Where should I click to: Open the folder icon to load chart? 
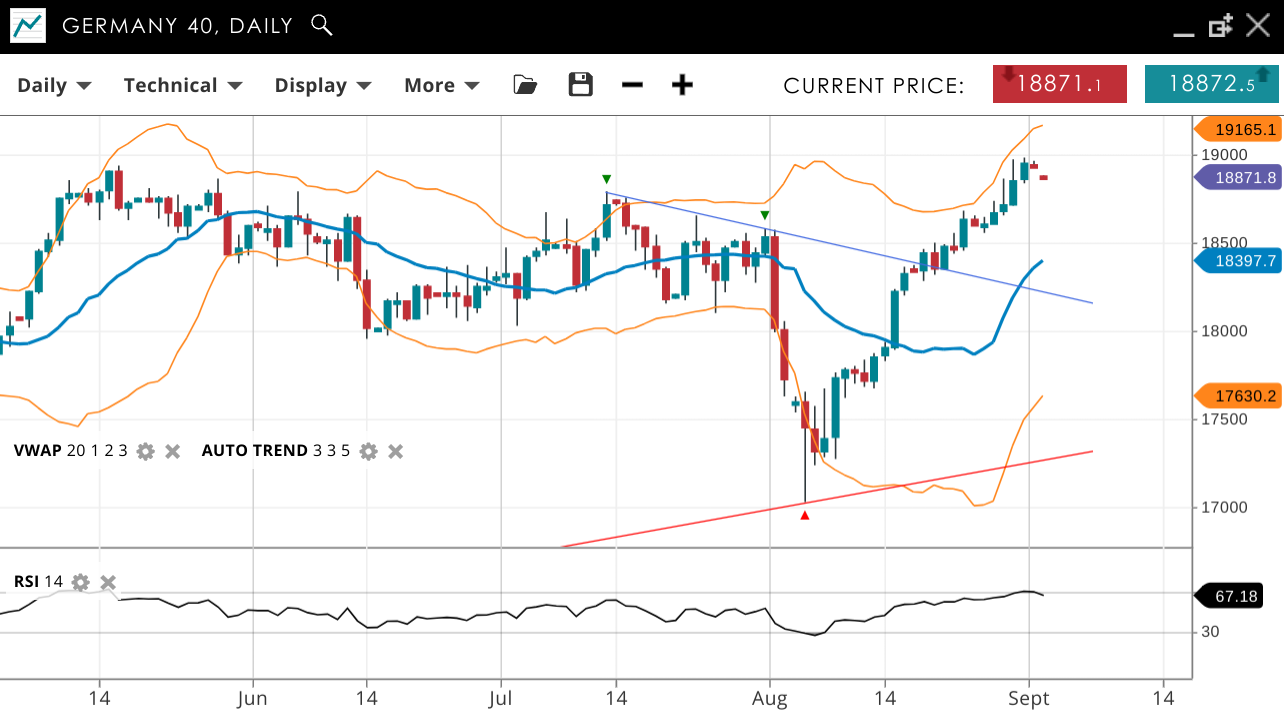[525, 85]
